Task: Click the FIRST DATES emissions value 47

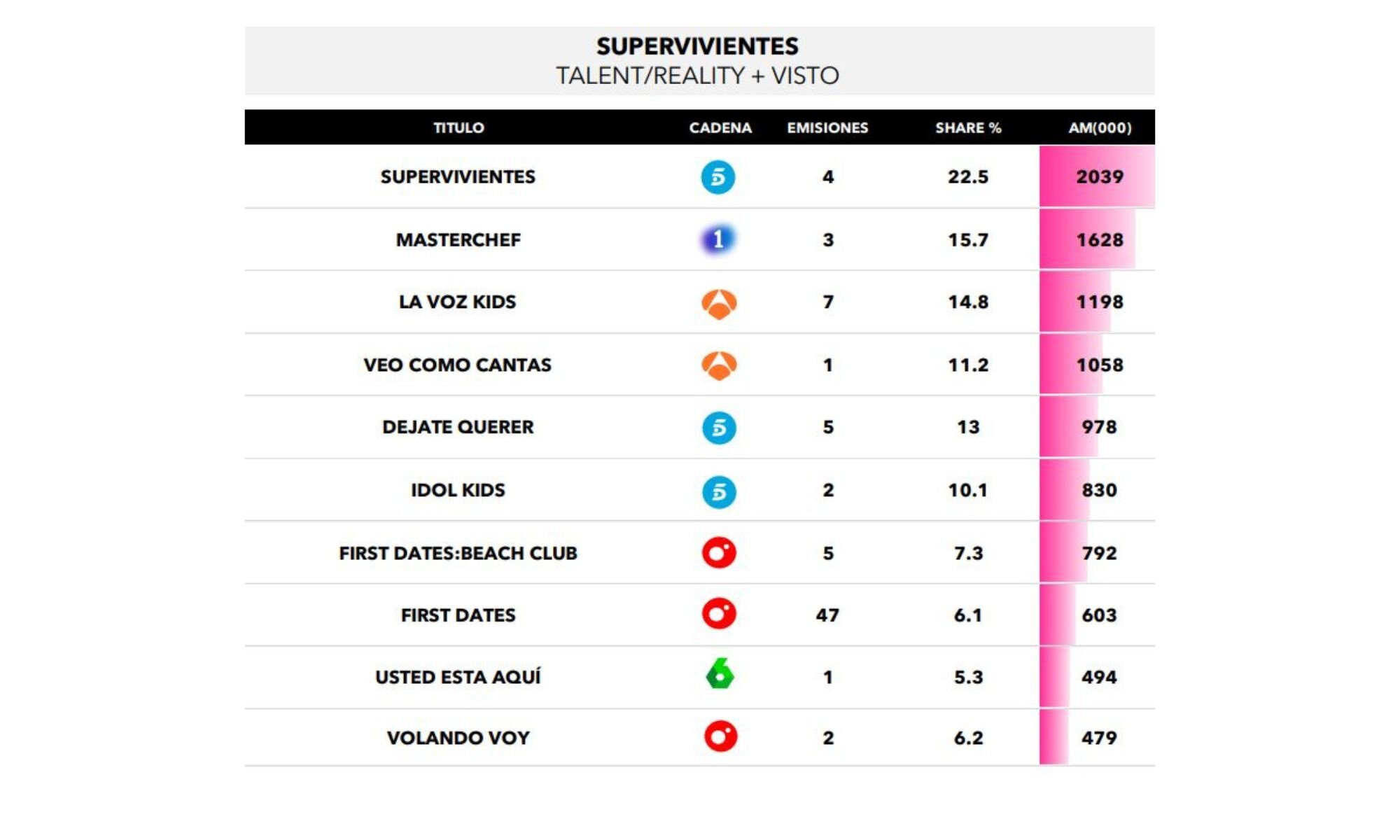Action: pyautogui.click(x=827, y=615)
